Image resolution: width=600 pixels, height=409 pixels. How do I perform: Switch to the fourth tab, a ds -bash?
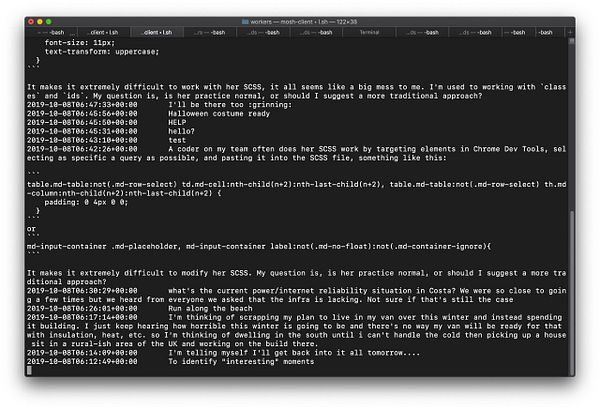tap(210, 33)
